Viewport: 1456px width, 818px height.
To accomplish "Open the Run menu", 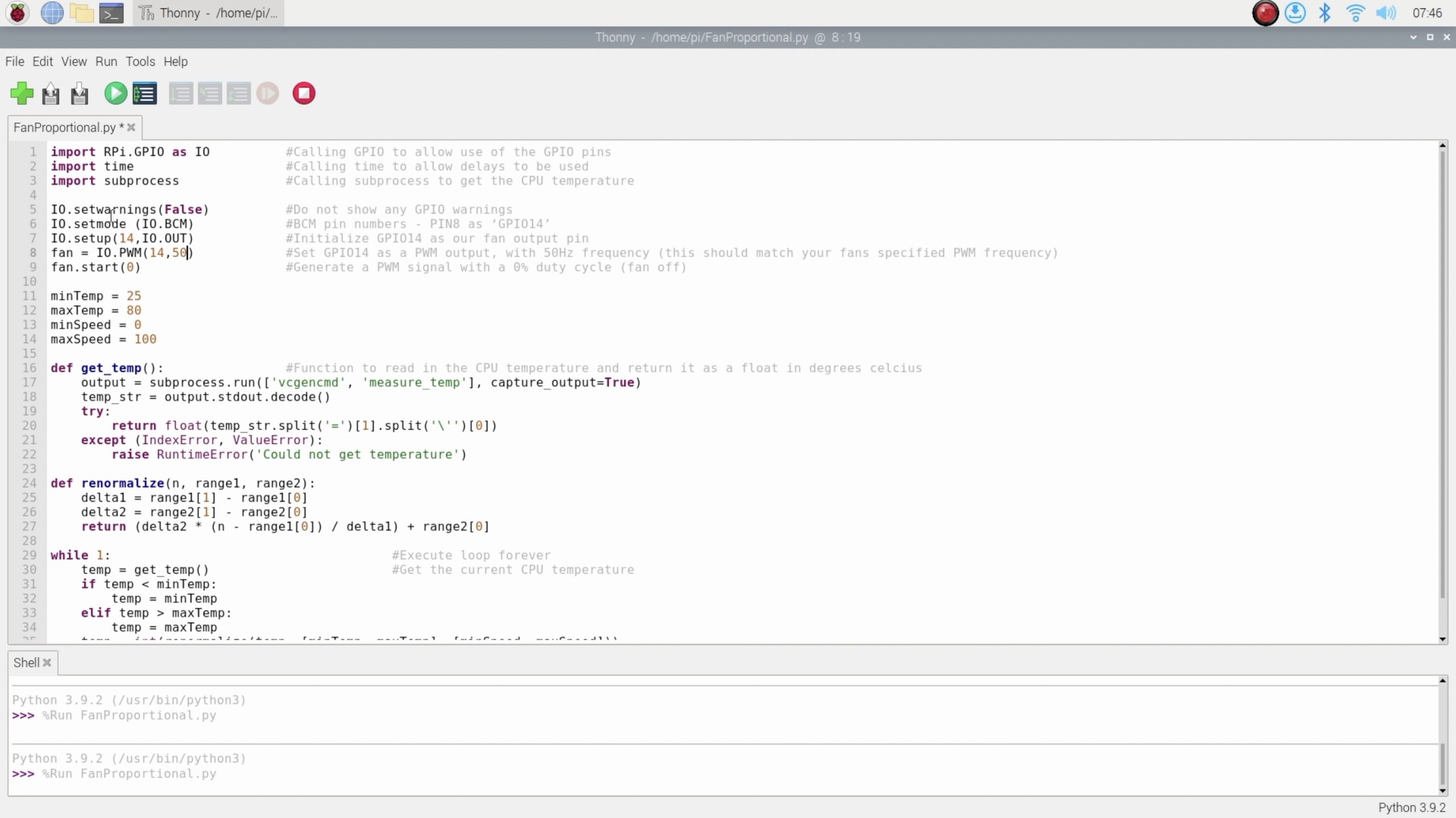I will click(106, 61).
